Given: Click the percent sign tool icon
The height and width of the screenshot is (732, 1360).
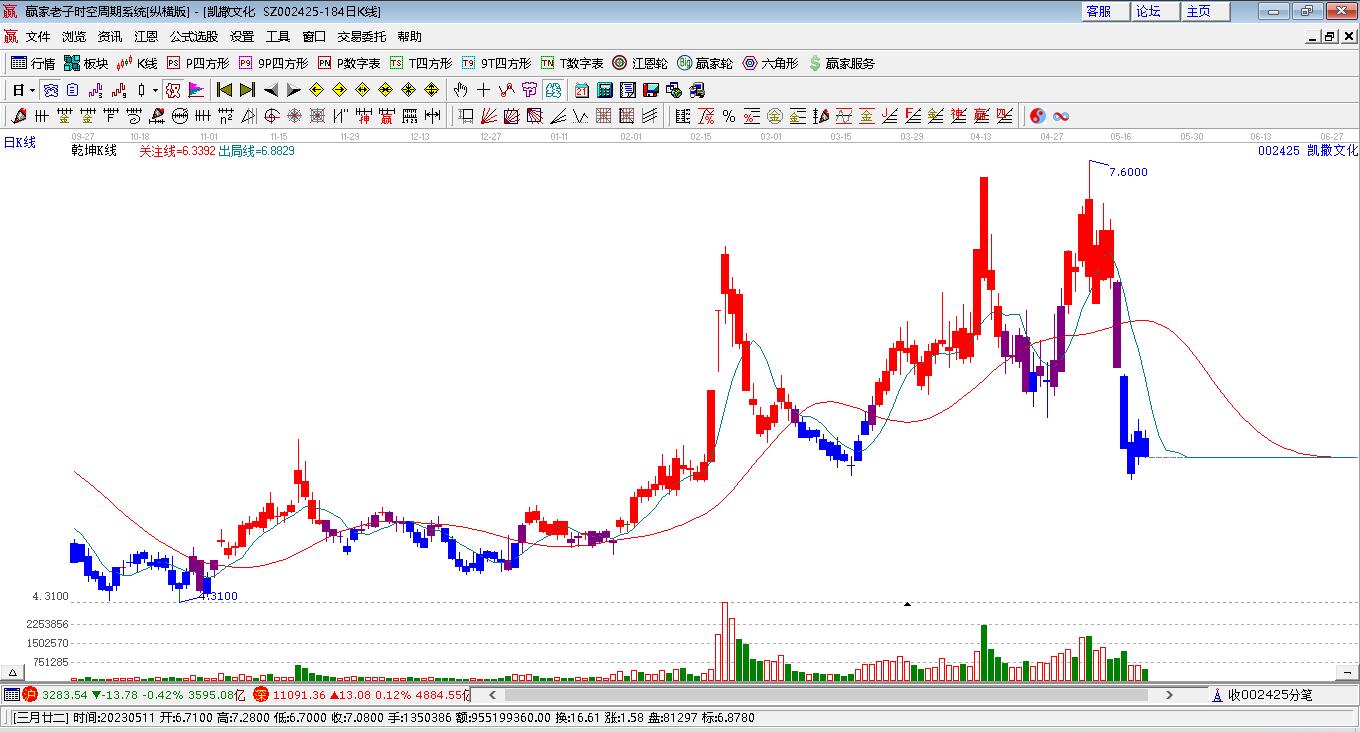Looking at the screenshot, I should pyautogui.click(x=729, y=116).
